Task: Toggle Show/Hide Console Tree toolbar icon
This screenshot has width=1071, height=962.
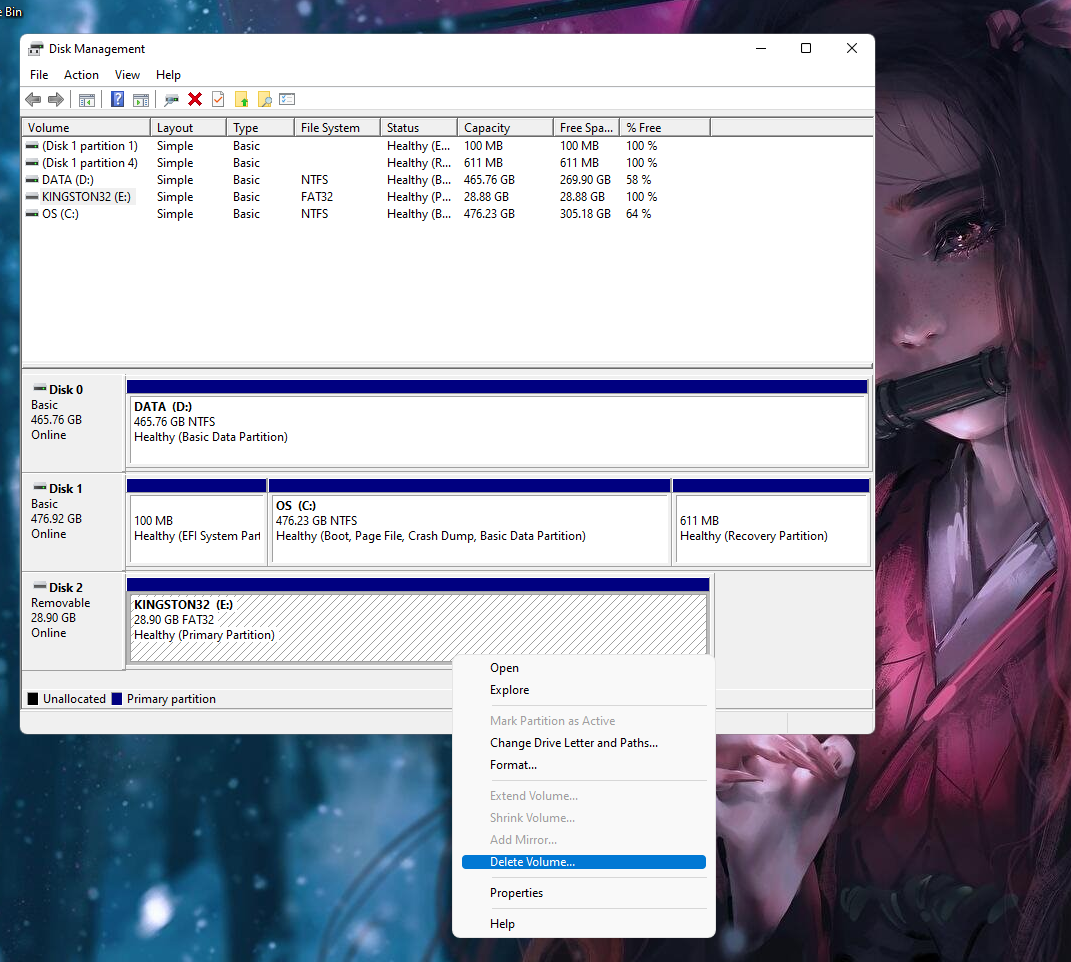Action: point(87,100)
